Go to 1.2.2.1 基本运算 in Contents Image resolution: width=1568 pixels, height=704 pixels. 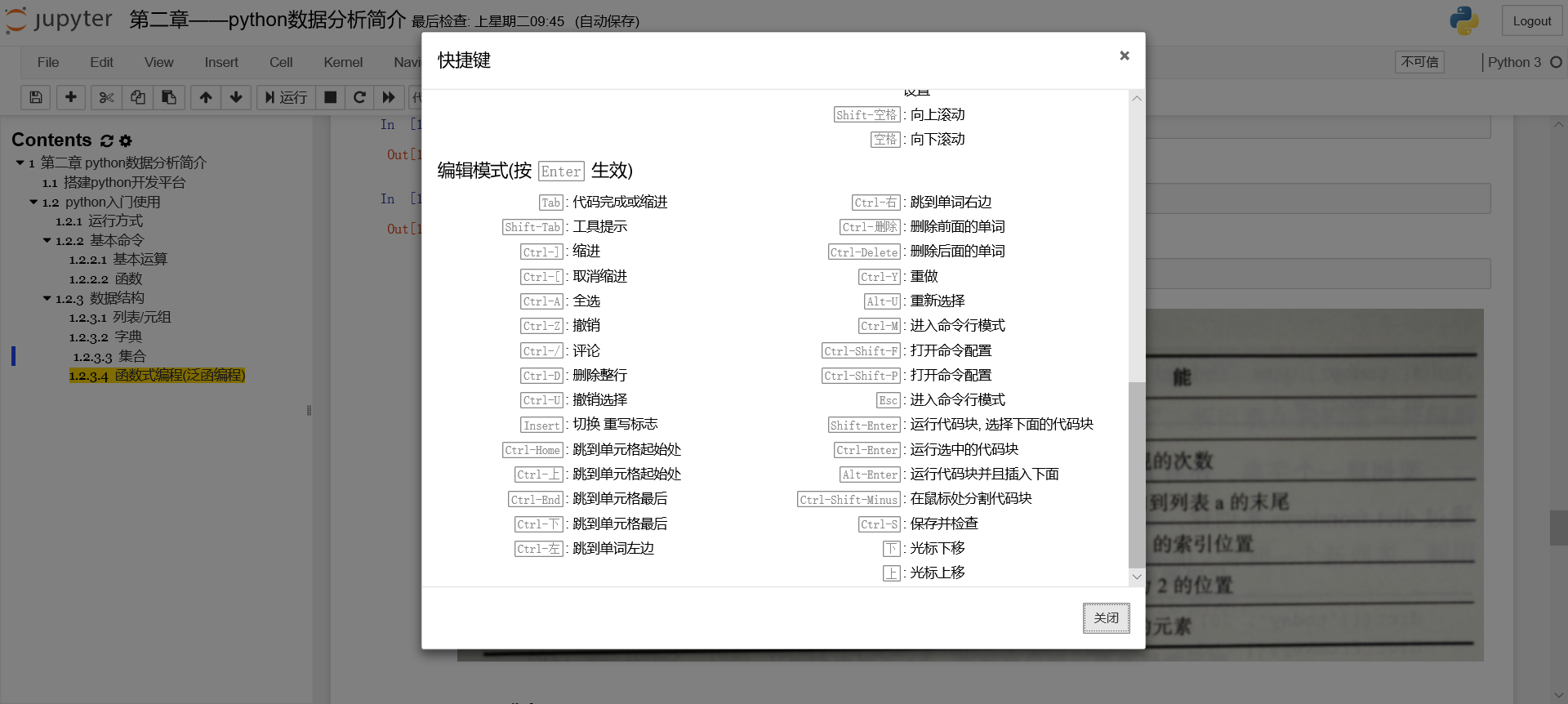tap(118, 260)
